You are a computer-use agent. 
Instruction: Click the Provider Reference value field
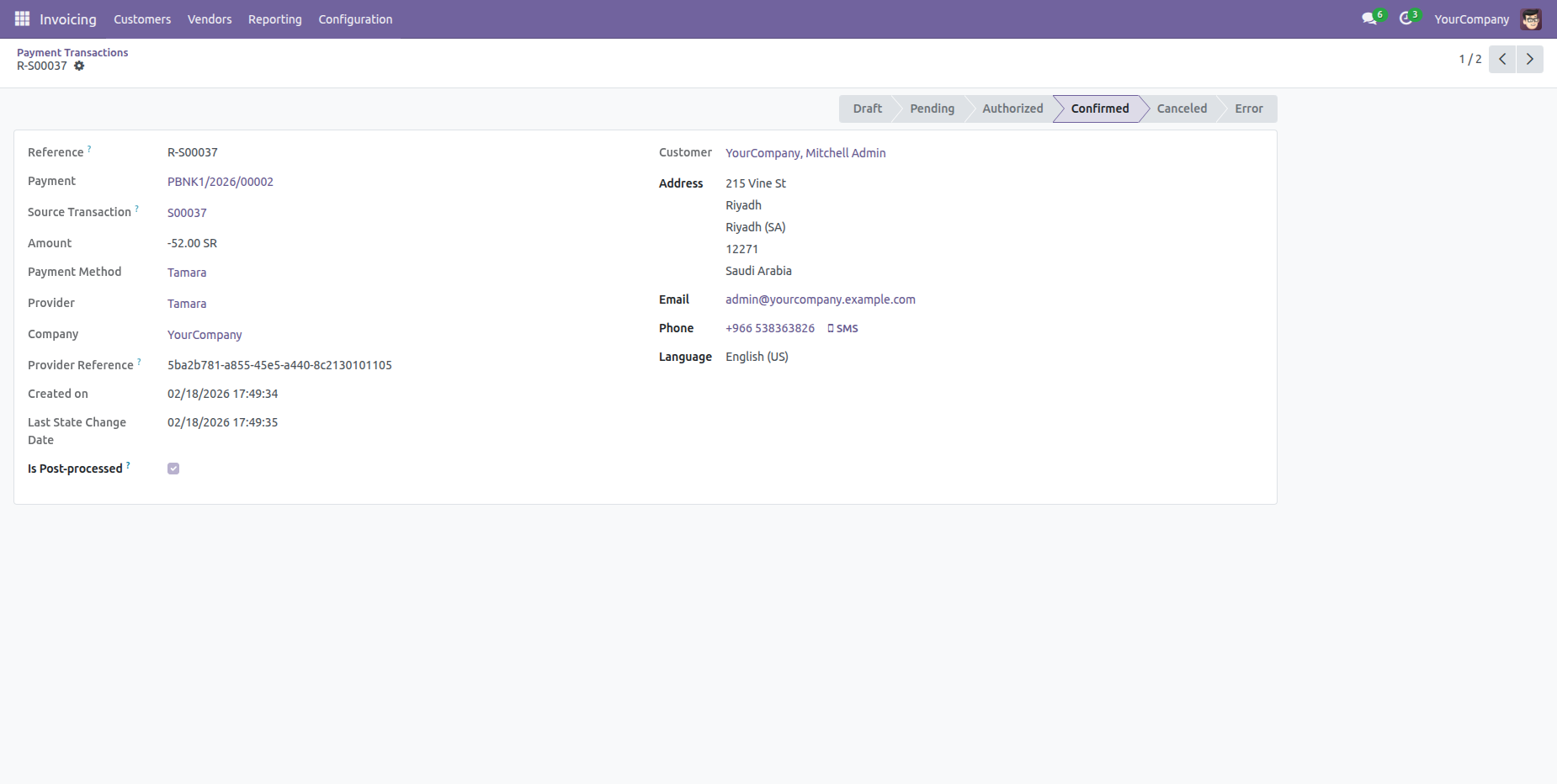tap(279, 365)
